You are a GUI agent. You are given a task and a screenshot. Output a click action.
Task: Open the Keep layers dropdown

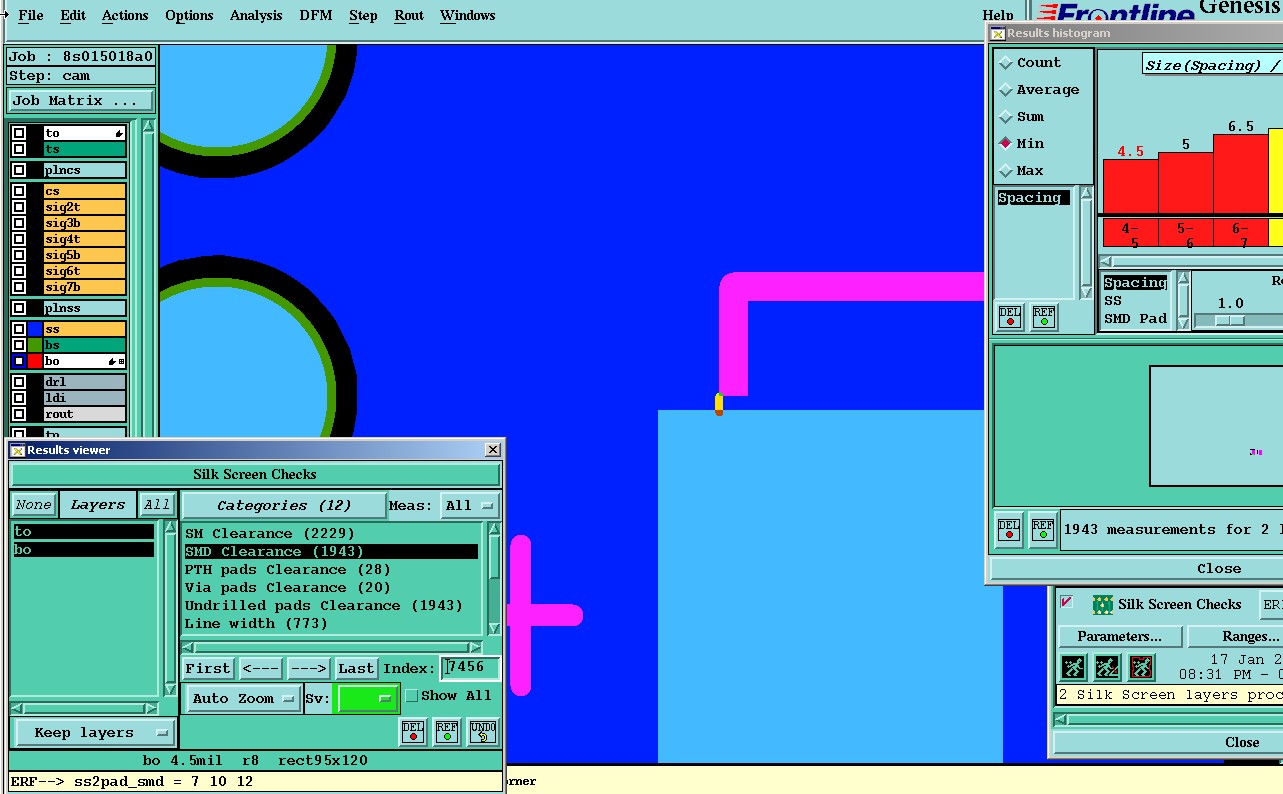pos(94,732)
